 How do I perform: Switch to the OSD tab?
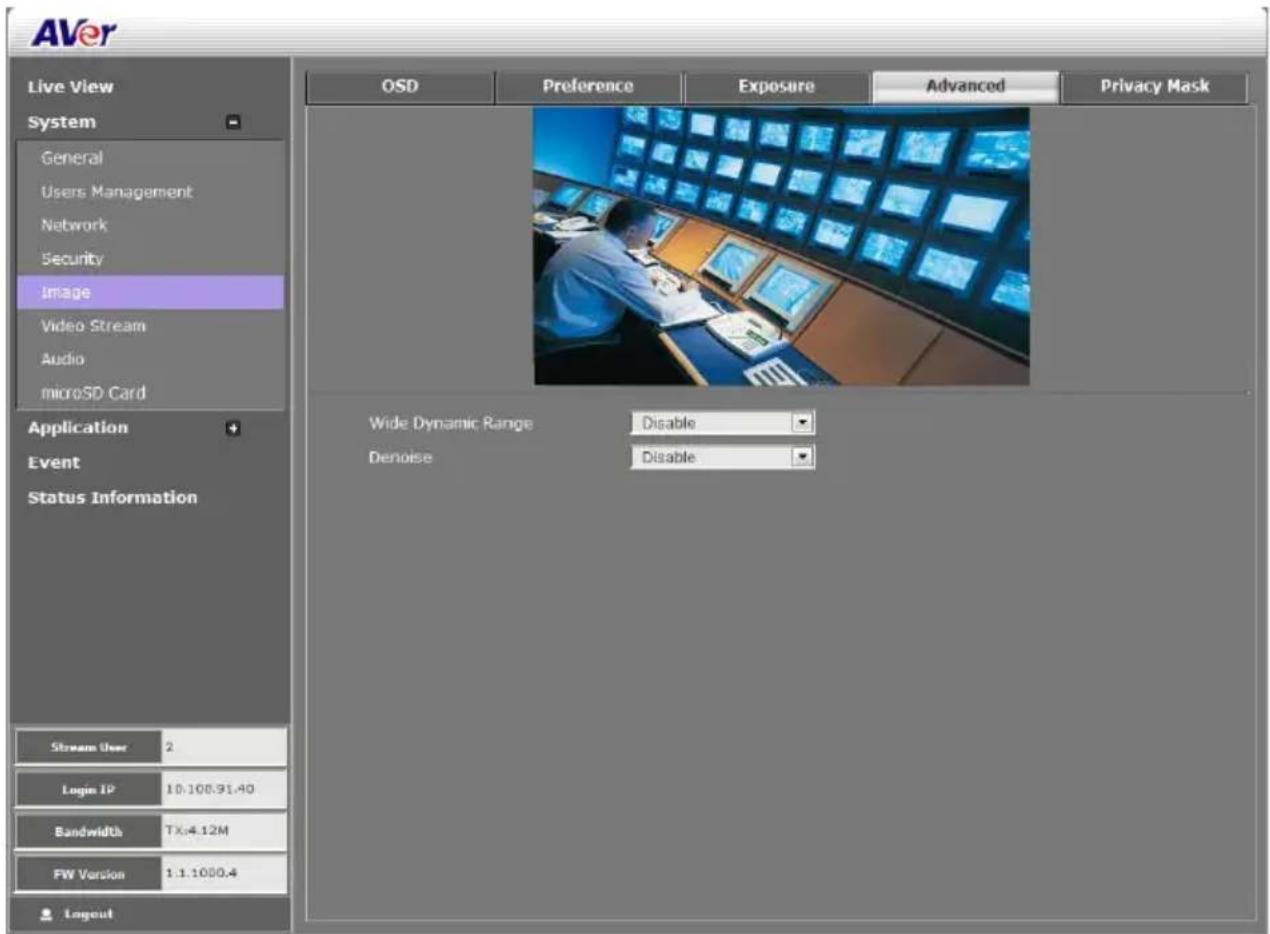pos(400,87)
